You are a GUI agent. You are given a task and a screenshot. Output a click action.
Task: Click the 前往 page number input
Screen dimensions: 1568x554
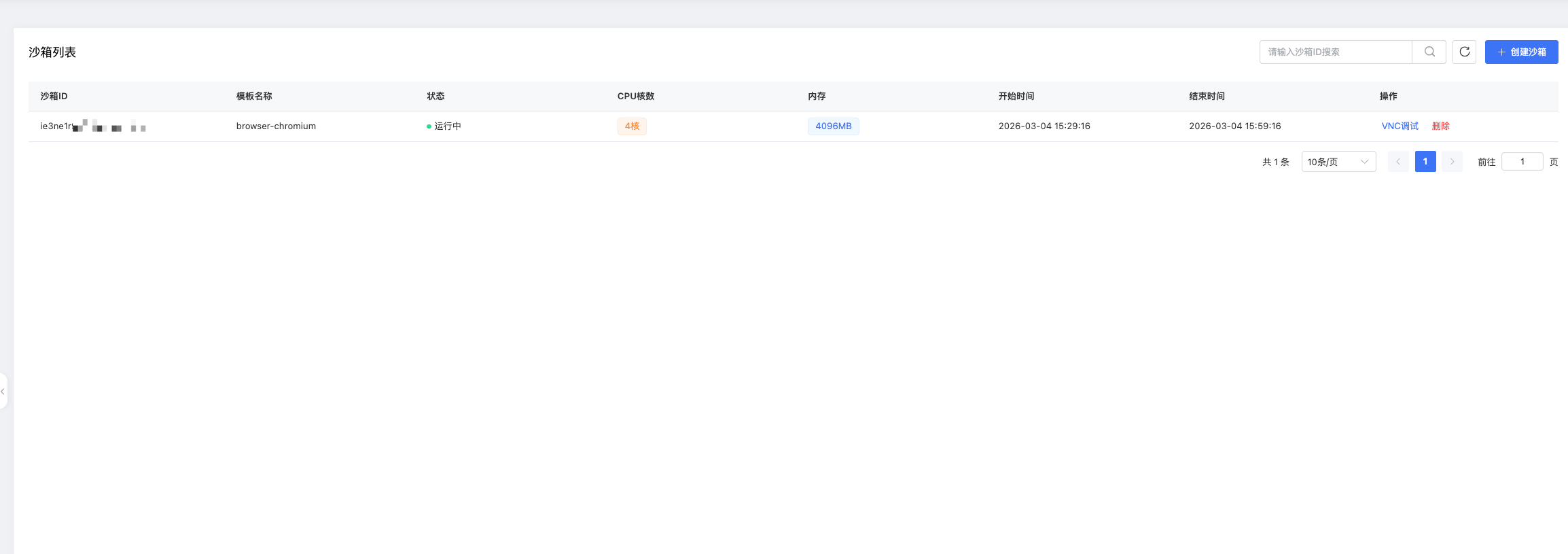click(1522, 162)
